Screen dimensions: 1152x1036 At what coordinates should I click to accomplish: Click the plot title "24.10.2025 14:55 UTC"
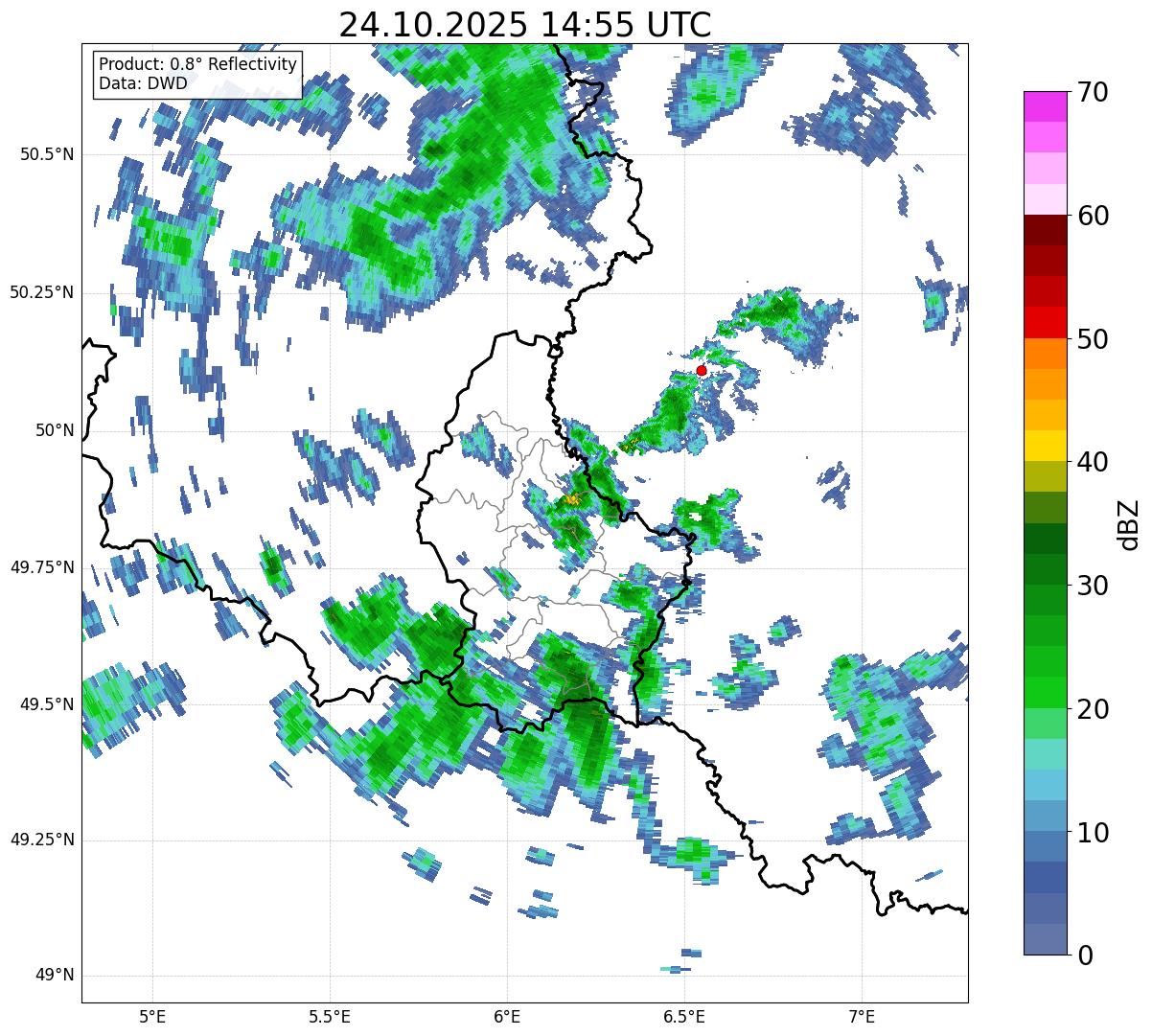(525, 24)
